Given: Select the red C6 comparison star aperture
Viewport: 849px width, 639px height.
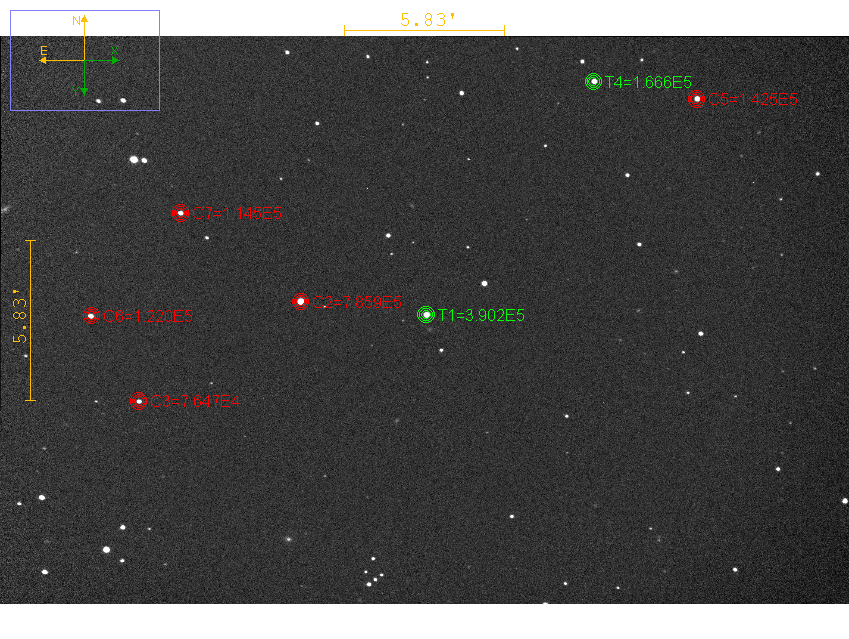Looking at the screenshot, I should (x=91, y=315).
